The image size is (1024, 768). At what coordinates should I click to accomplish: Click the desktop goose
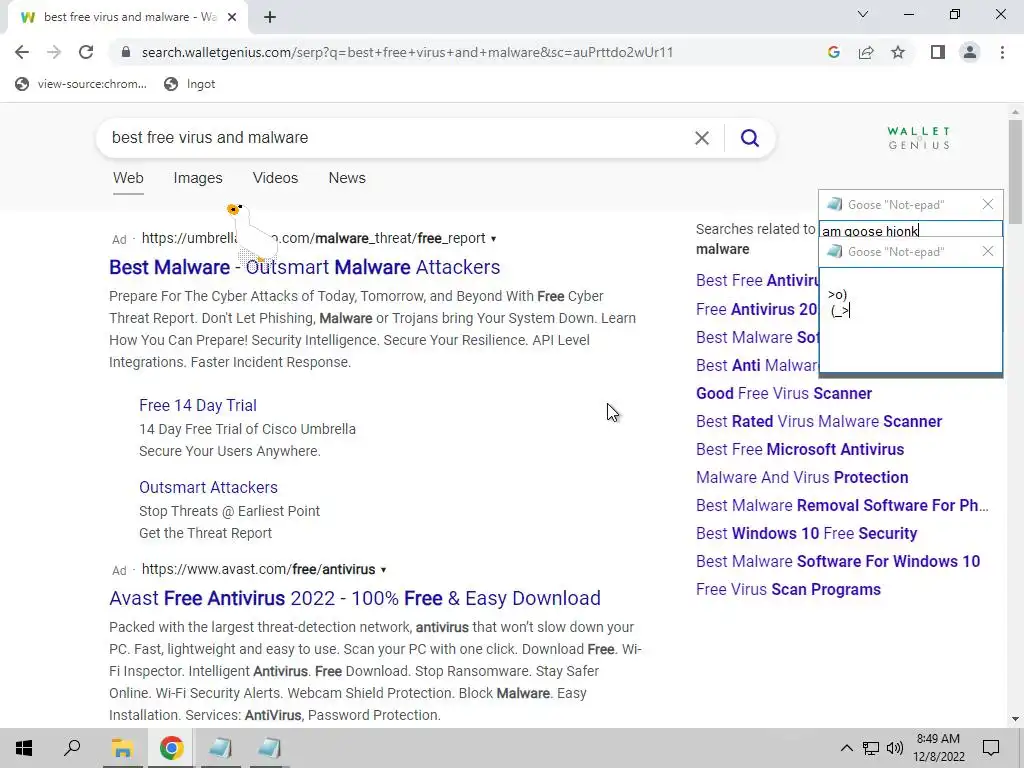click(253, 234)
